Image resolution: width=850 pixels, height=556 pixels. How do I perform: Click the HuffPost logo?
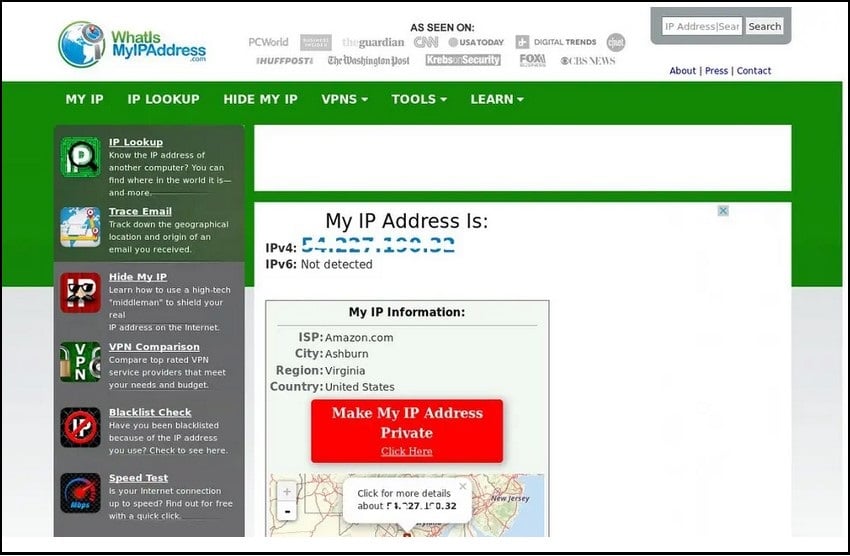coord(285,60)
